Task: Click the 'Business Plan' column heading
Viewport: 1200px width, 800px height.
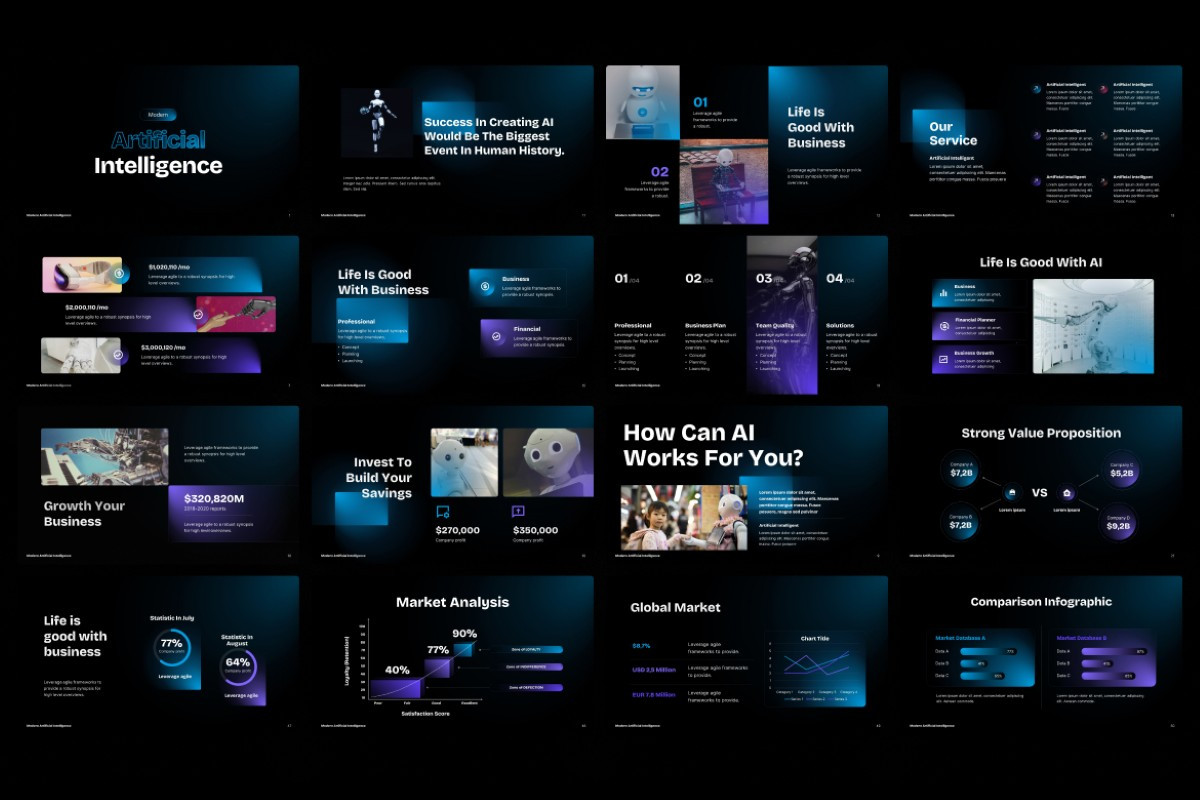Action: (705, 325)
